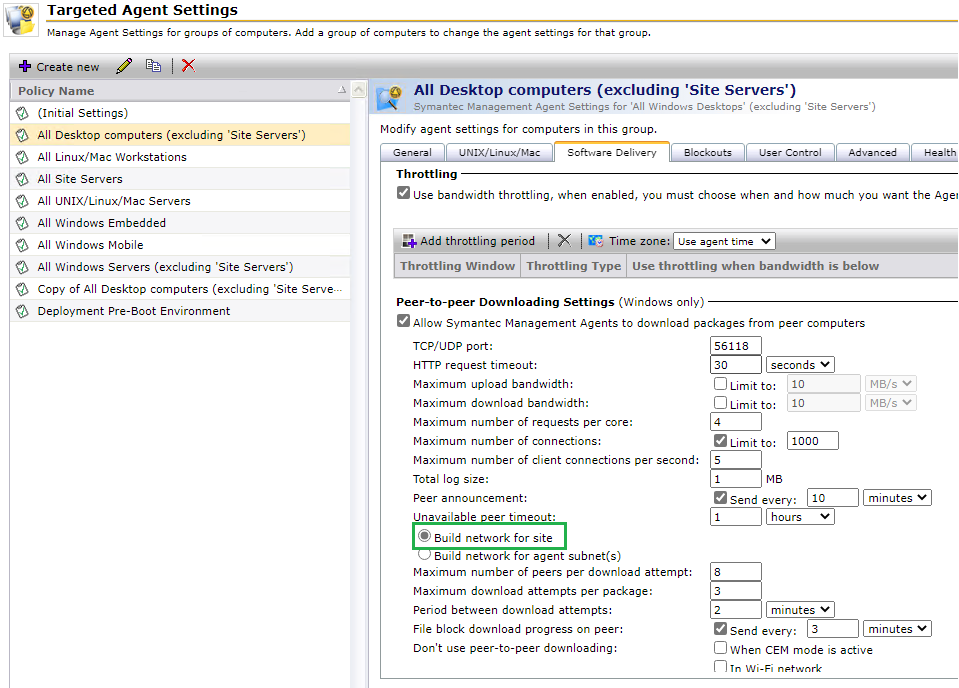Click sort arrow in Policy Name header
This screenshot has width=959, height=688.
point(342,90)
